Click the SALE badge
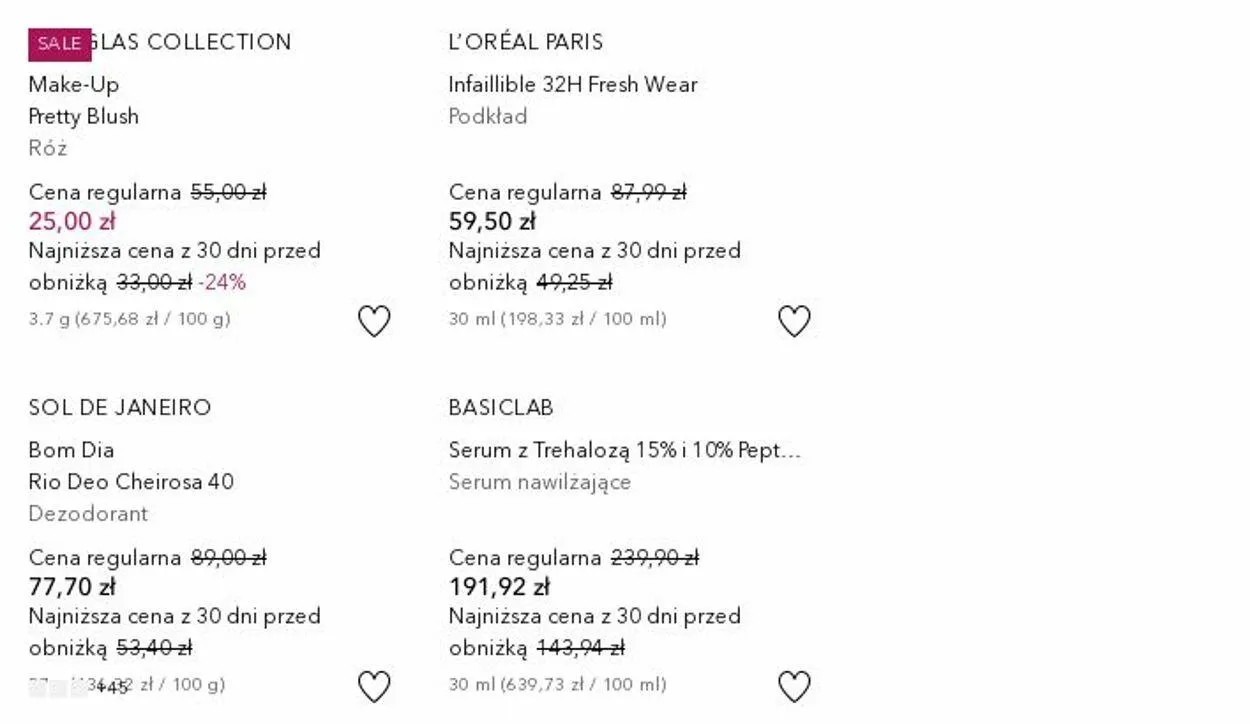The height and width of the screenshot is (724, 1250). click(59, 44)
